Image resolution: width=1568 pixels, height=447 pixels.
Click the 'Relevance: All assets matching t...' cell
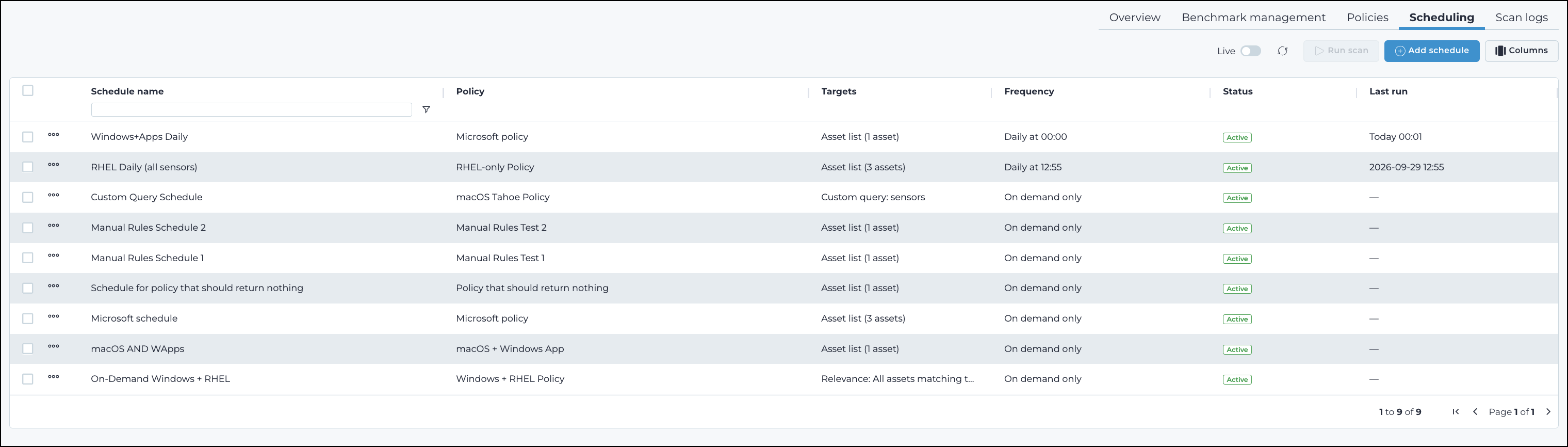click(897, 379)
